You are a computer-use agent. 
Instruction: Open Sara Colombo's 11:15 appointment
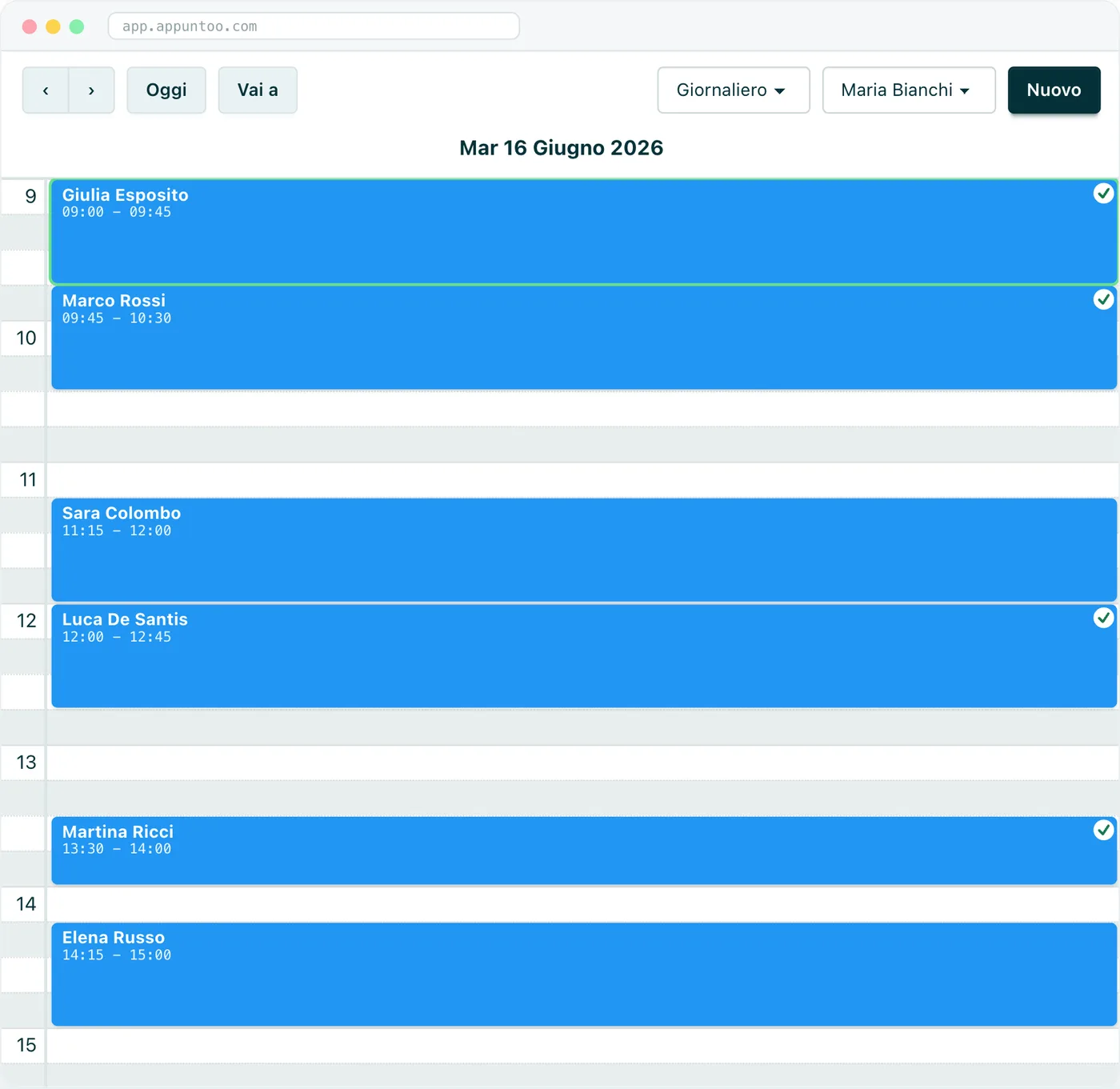point(584,550)
